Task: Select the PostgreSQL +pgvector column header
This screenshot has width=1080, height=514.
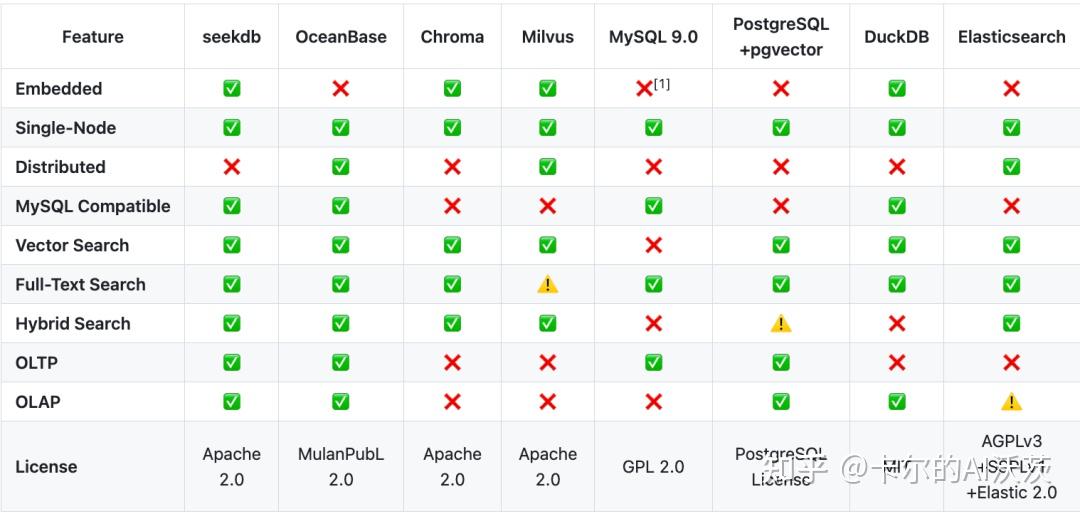Action: pyautogui.click(x=781, y=37)
